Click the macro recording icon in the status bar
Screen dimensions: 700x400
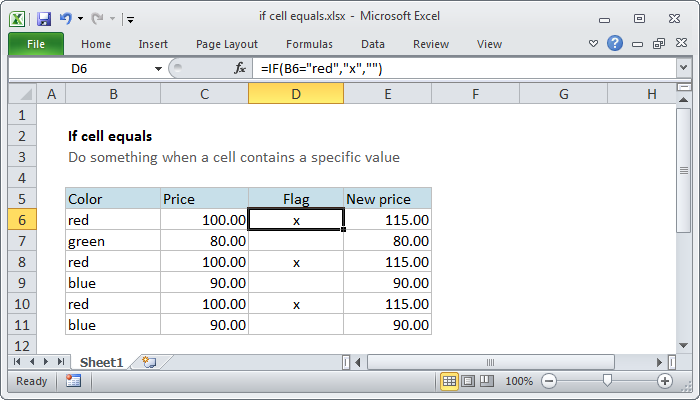tap(73, 381)
